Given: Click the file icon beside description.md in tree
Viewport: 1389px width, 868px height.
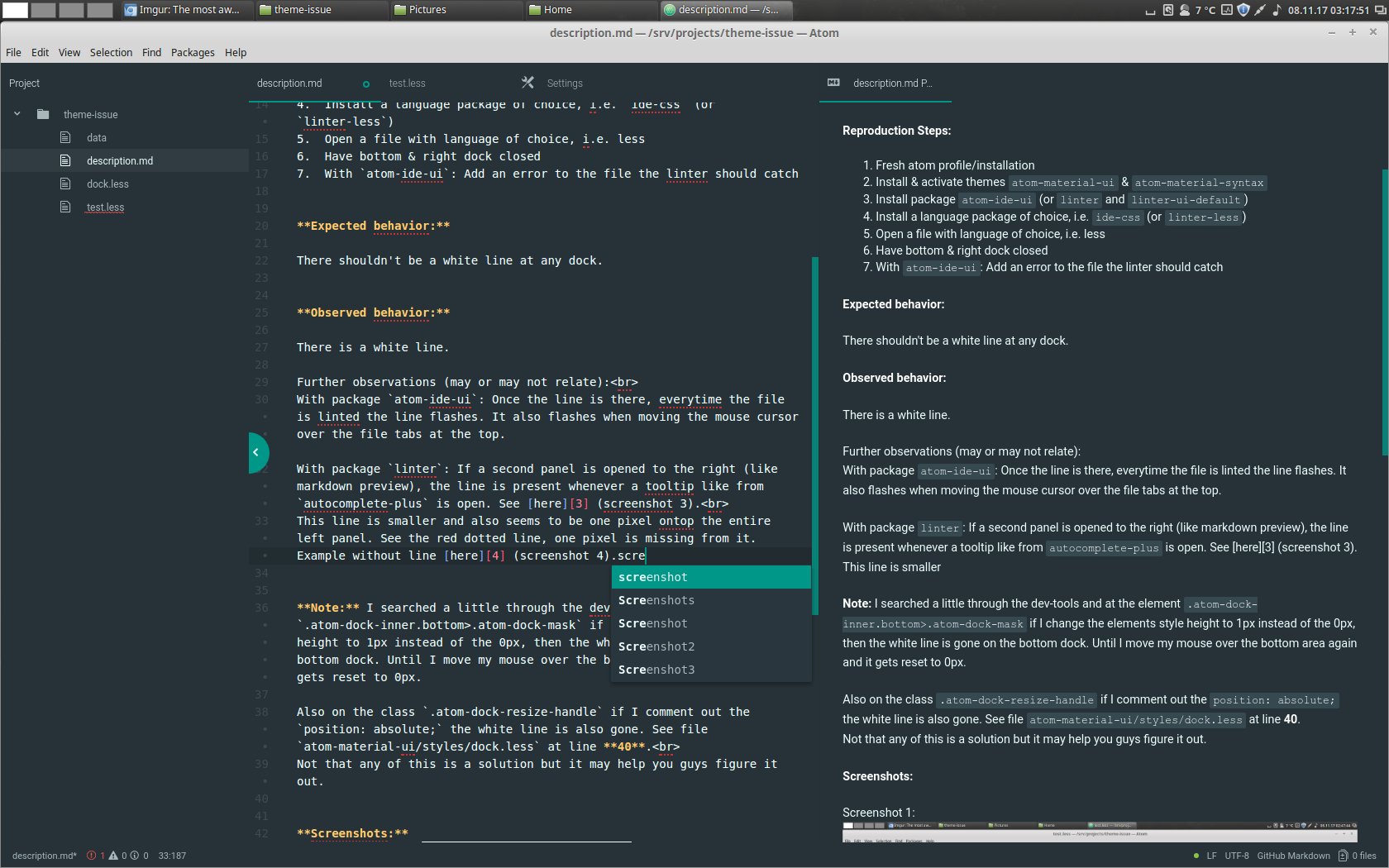Looking at the screenshot, I should point(65,160).
